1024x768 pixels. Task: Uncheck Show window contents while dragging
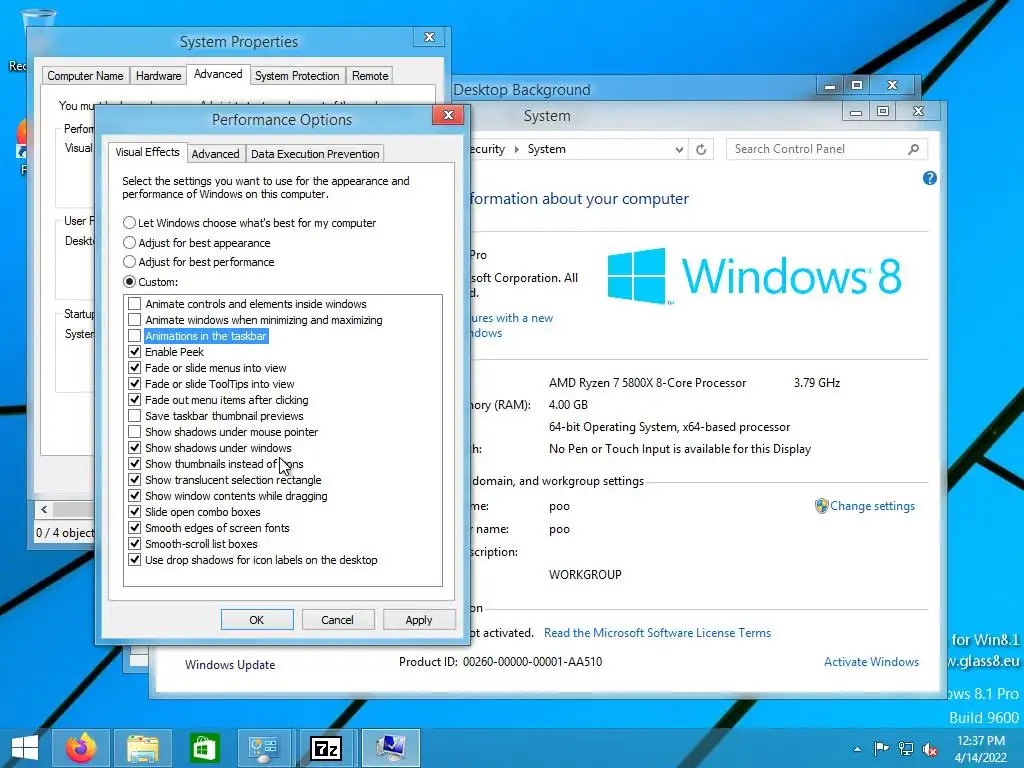click(135, 496)
